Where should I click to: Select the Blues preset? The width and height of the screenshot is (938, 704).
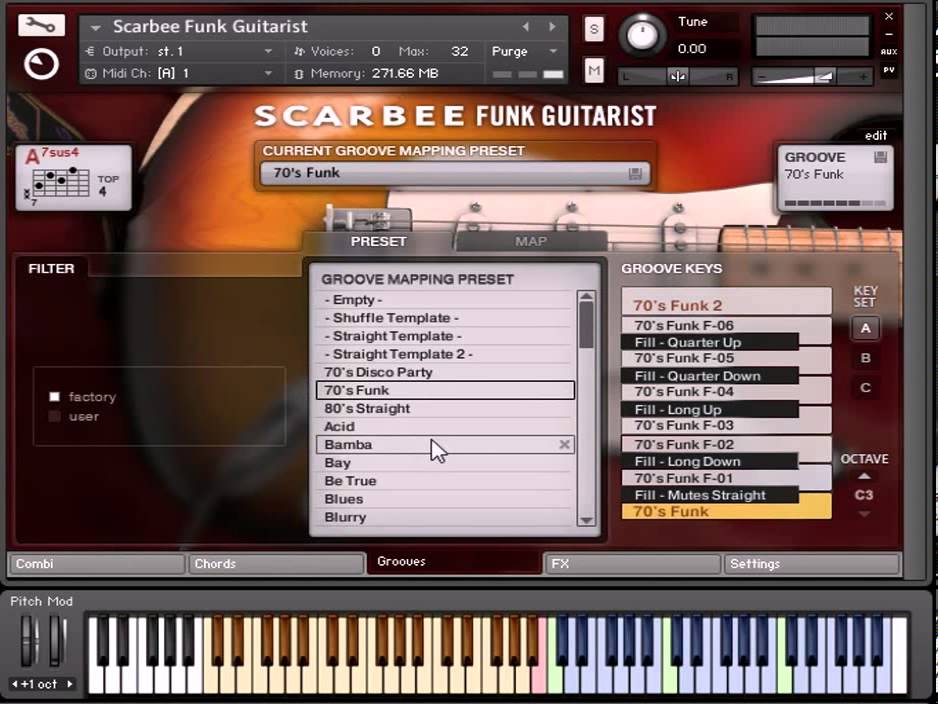(445, 499)
